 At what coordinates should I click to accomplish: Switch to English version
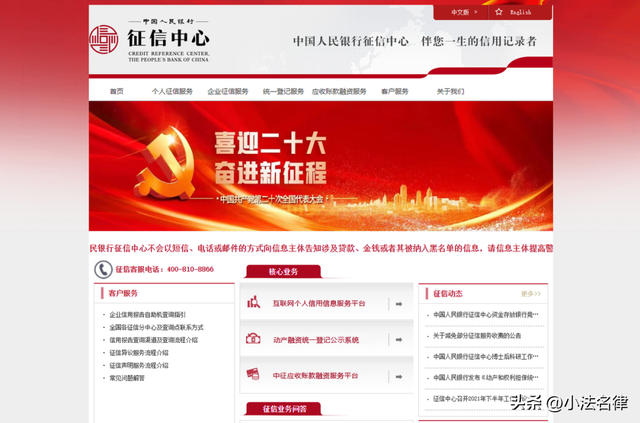coord(520,12)
